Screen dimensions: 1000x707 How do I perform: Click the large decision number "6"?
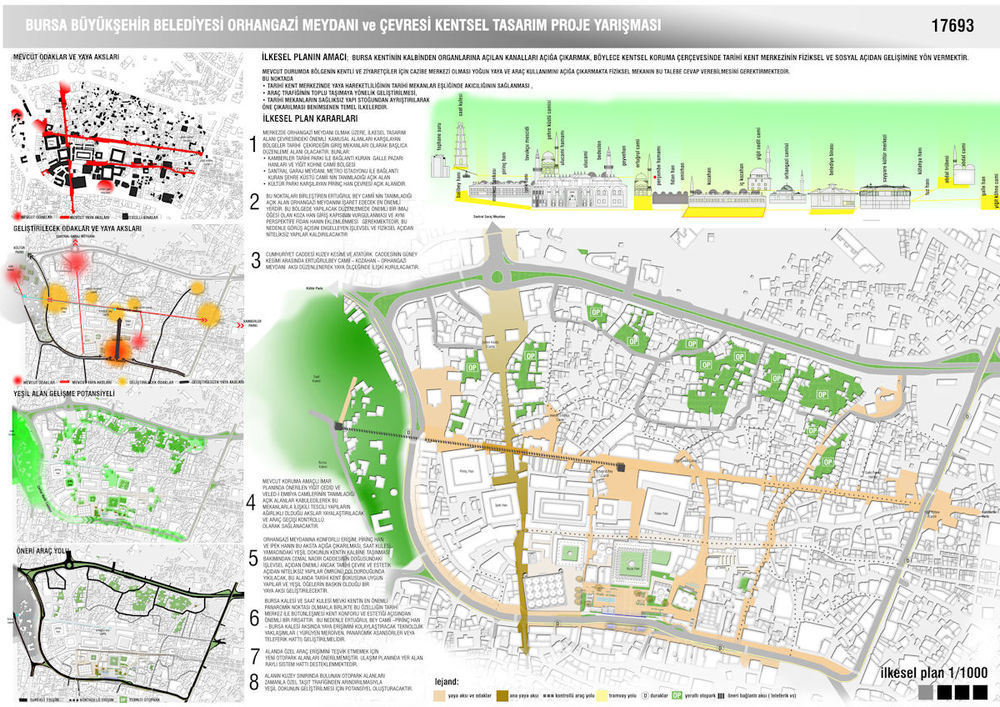coord(254,616)
